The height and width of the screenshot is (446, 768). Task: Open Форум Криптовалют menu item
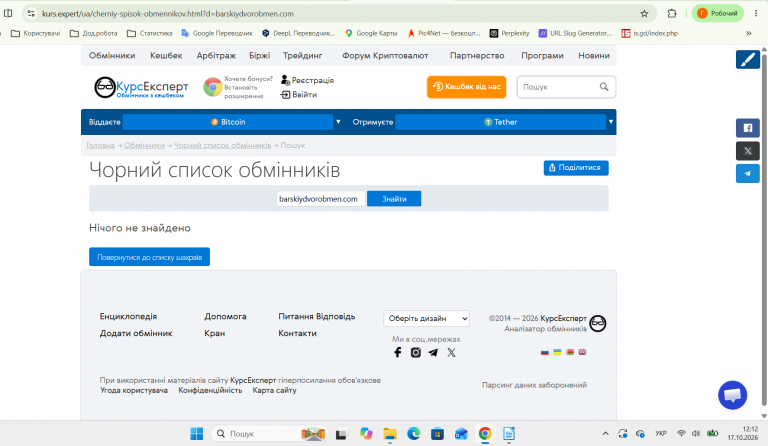(385, 55)
